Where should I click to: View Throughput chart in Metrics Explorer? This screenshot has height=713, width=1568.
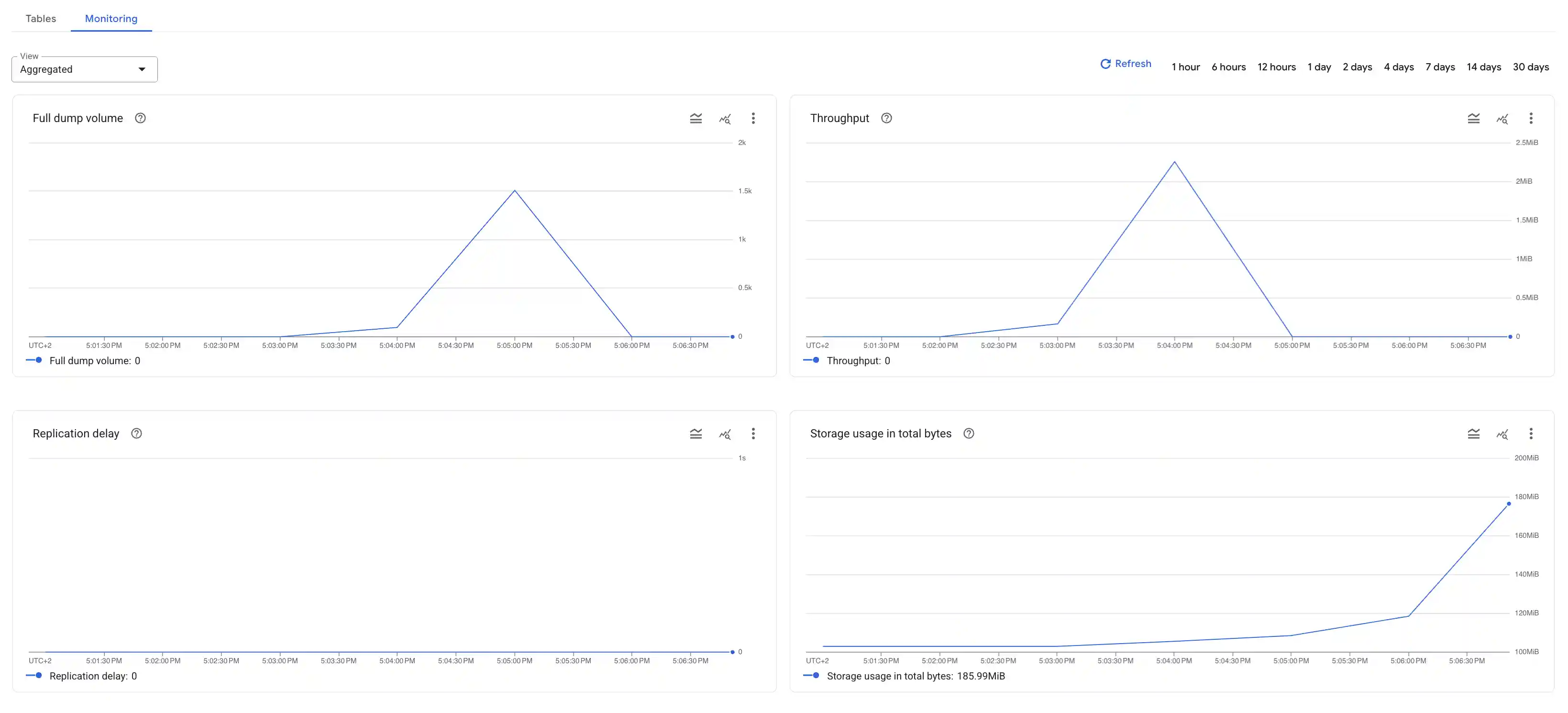coord(1503,118)
